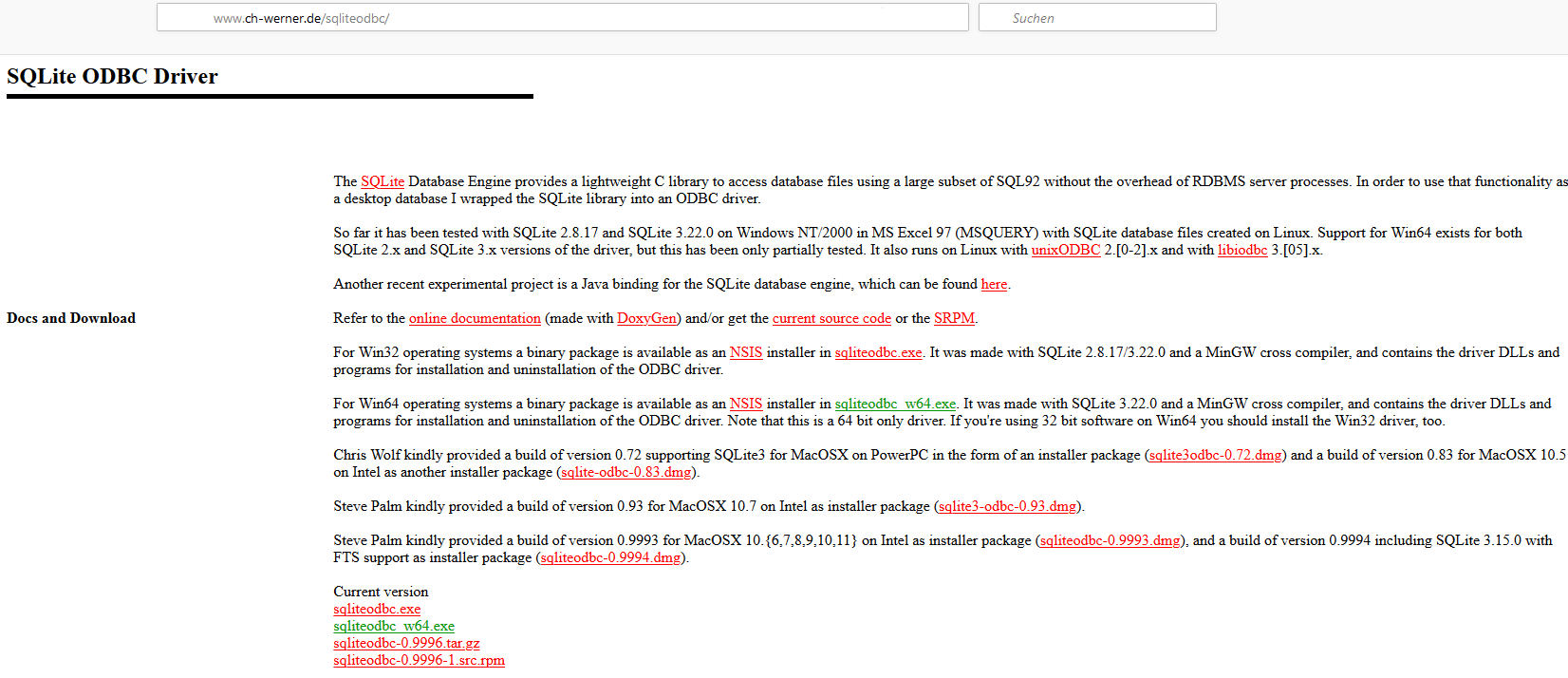Click sqliteodbc.exe link in the Win32 paragraph
Viewport: 1568px width, 678px height.
[x=879, y=352]
